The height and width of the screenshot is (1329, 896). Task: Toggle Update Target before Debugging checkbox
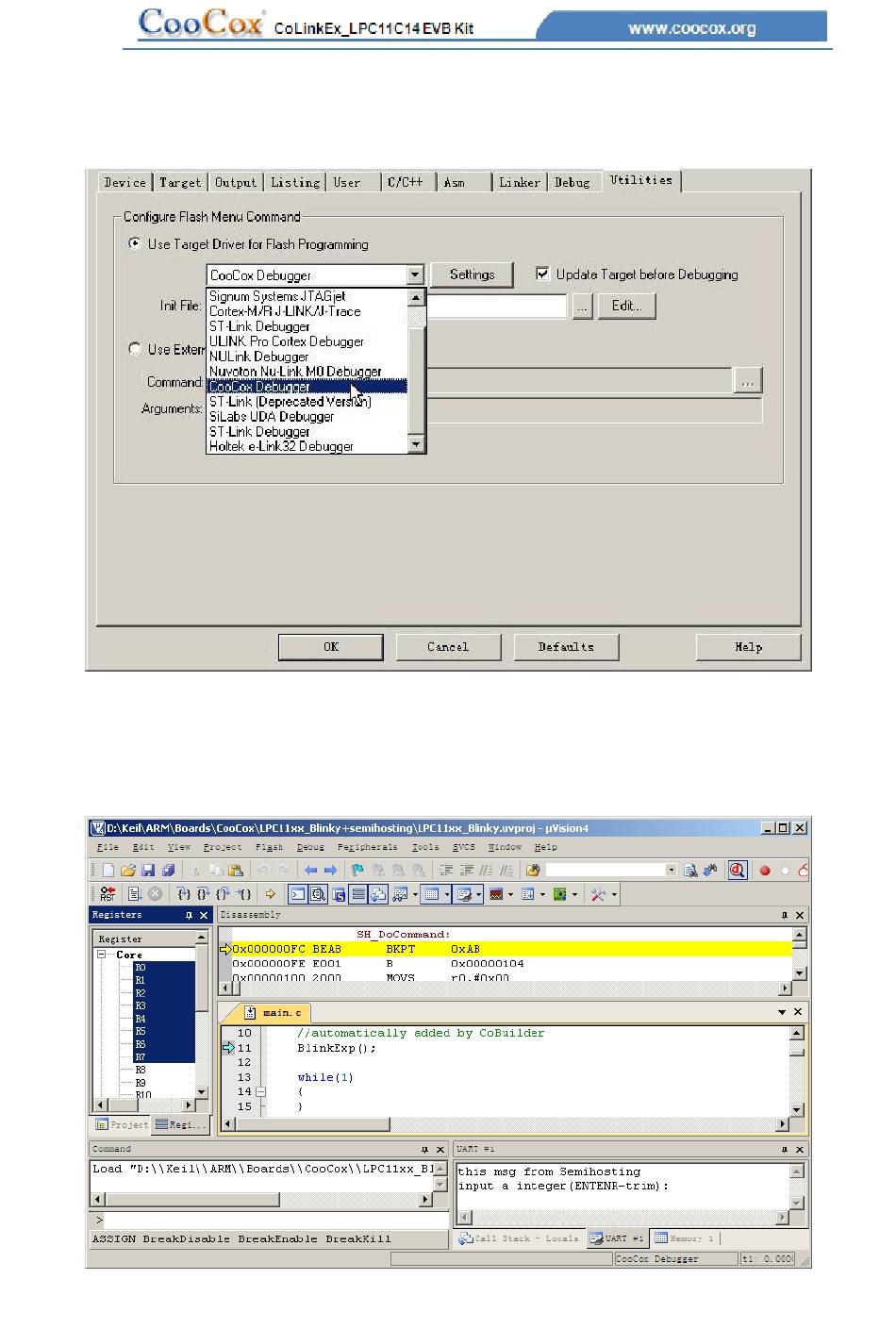pos(542,274)
